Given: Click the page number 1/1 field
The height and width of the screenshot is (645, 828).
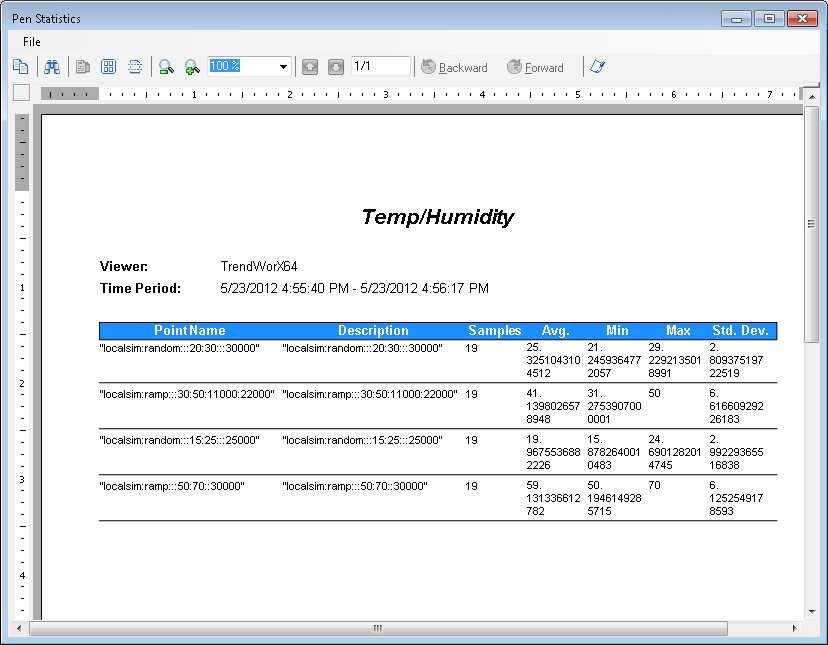Looking at the screenshot, I should pos(380,66).
